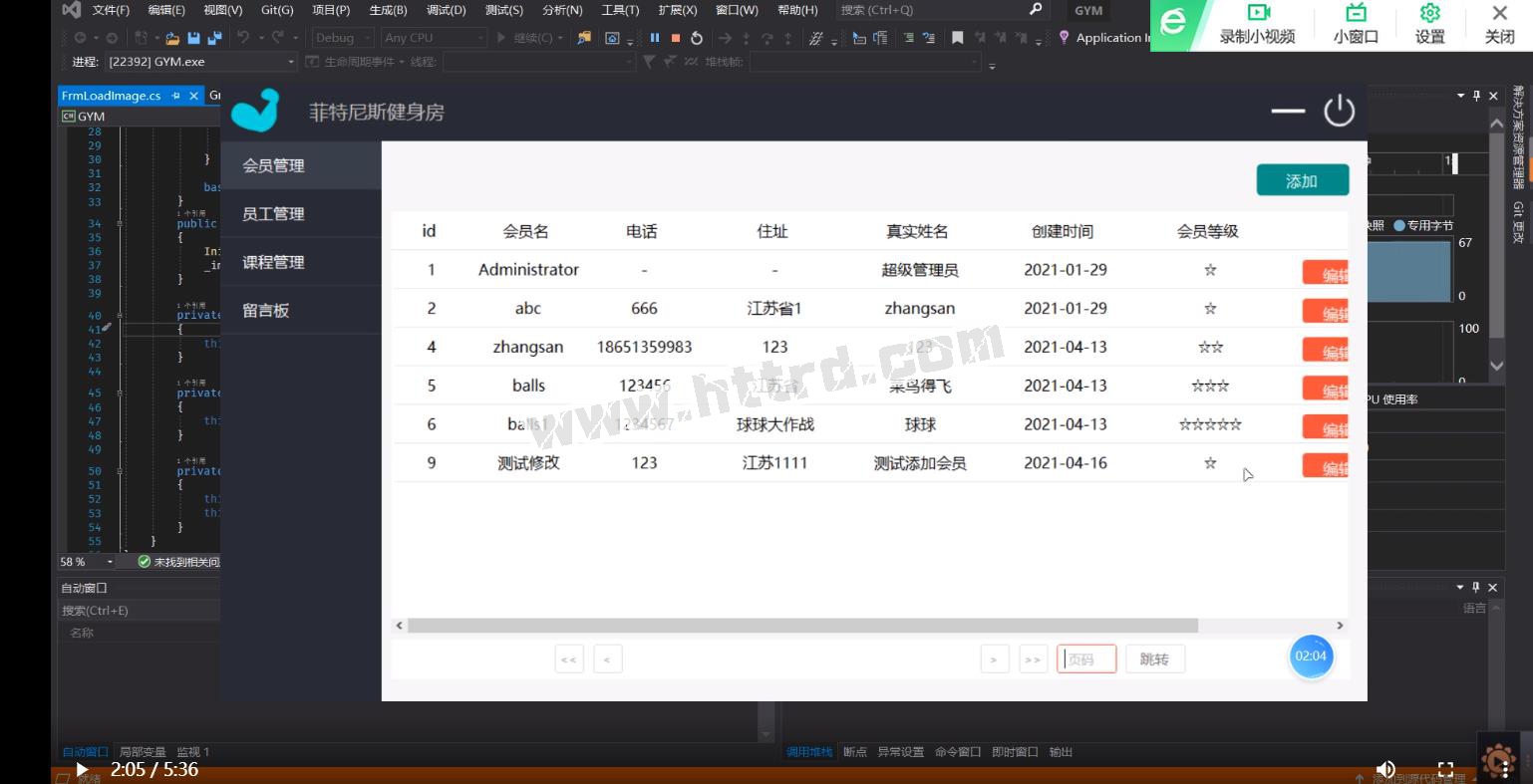Click the pause debugging icon in toolbar
Image resolution: width=1533 pixels, height=784 pixels.
point(655,38)
